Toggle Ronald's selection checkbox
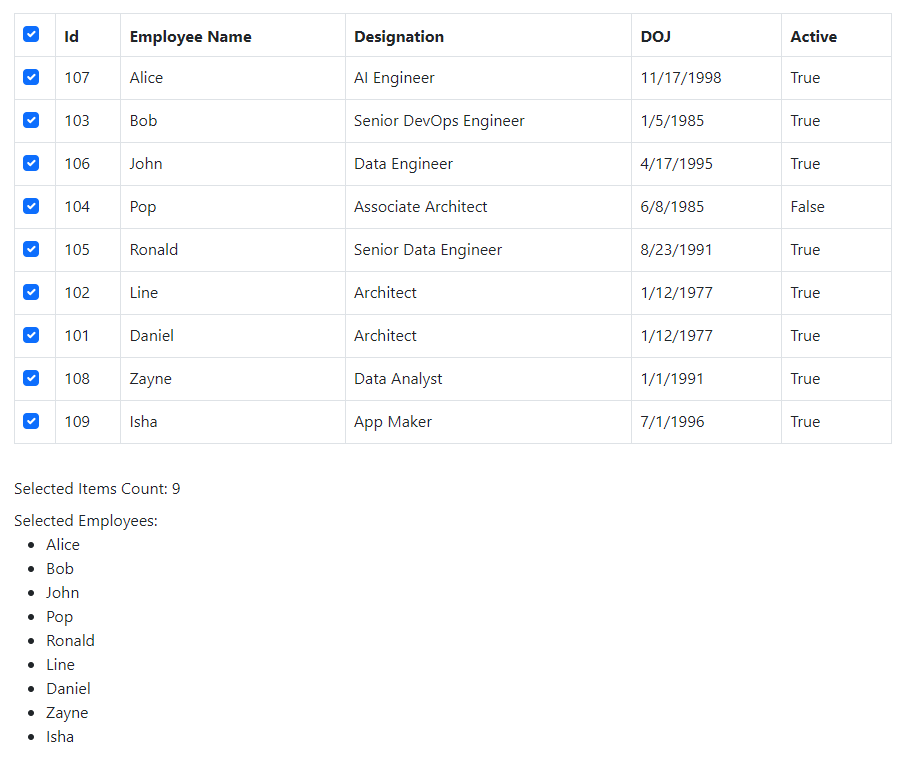The width and height of the screenshot is (906, 759). tap(31, 248)
